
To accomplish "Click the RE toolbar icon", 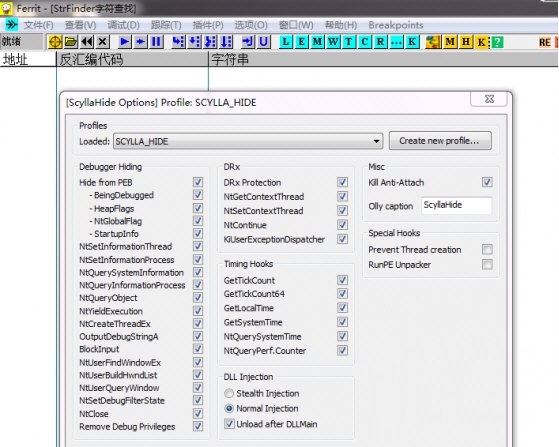I will (x=544, y=42).
